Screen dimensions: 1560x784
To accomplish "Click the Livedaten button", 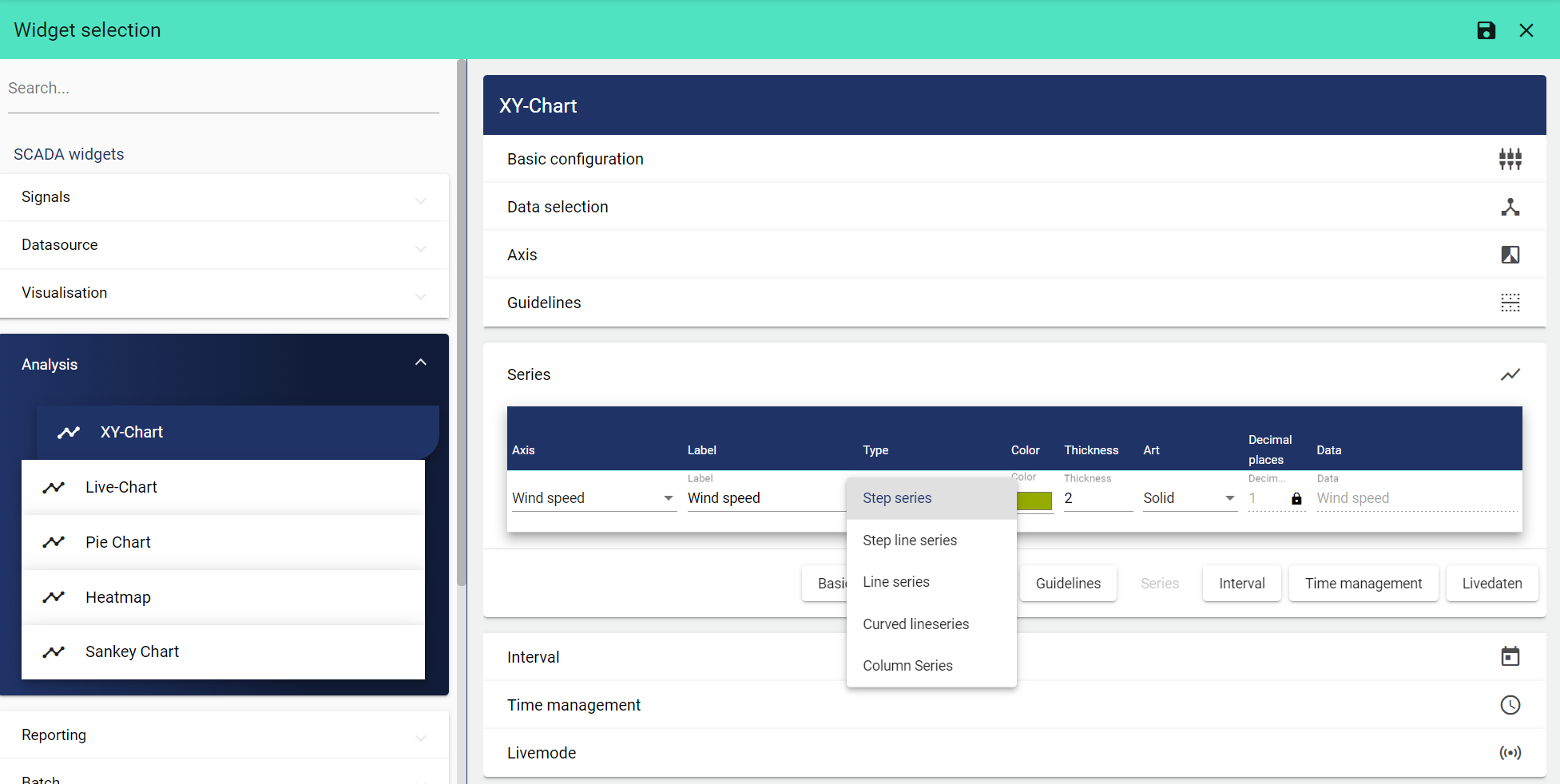I will (1491, 584).
